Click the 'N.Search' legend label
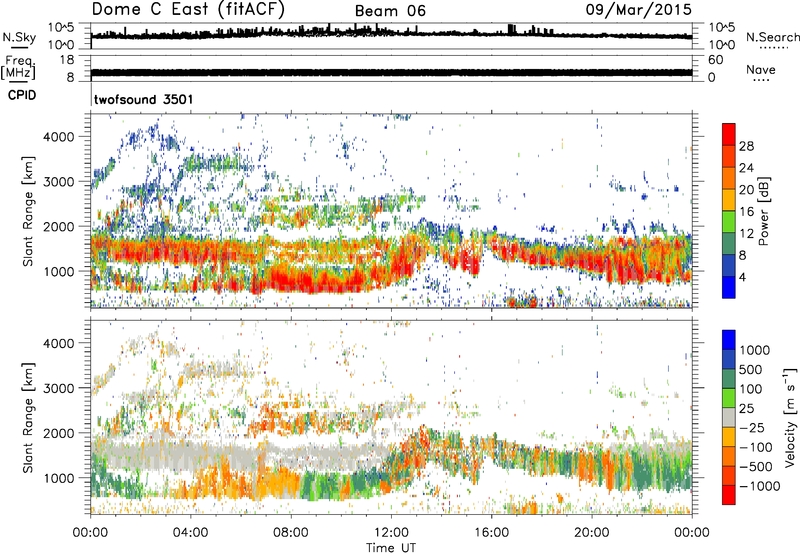This screenshot has width=800, height=554. click(x=772, y=37)
